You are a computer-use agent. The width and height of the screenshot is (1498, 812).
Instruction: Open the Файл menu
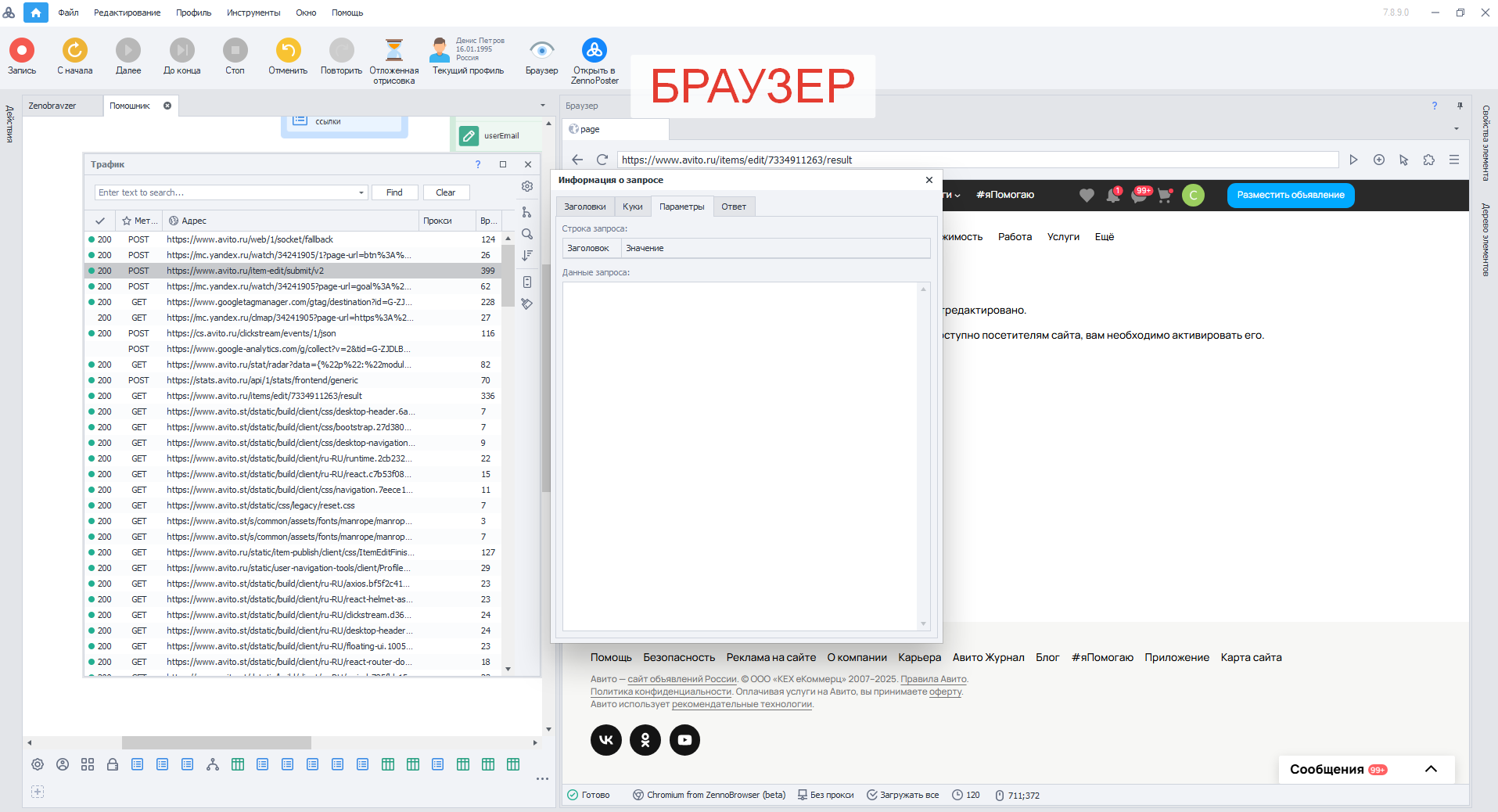(68, 13)
